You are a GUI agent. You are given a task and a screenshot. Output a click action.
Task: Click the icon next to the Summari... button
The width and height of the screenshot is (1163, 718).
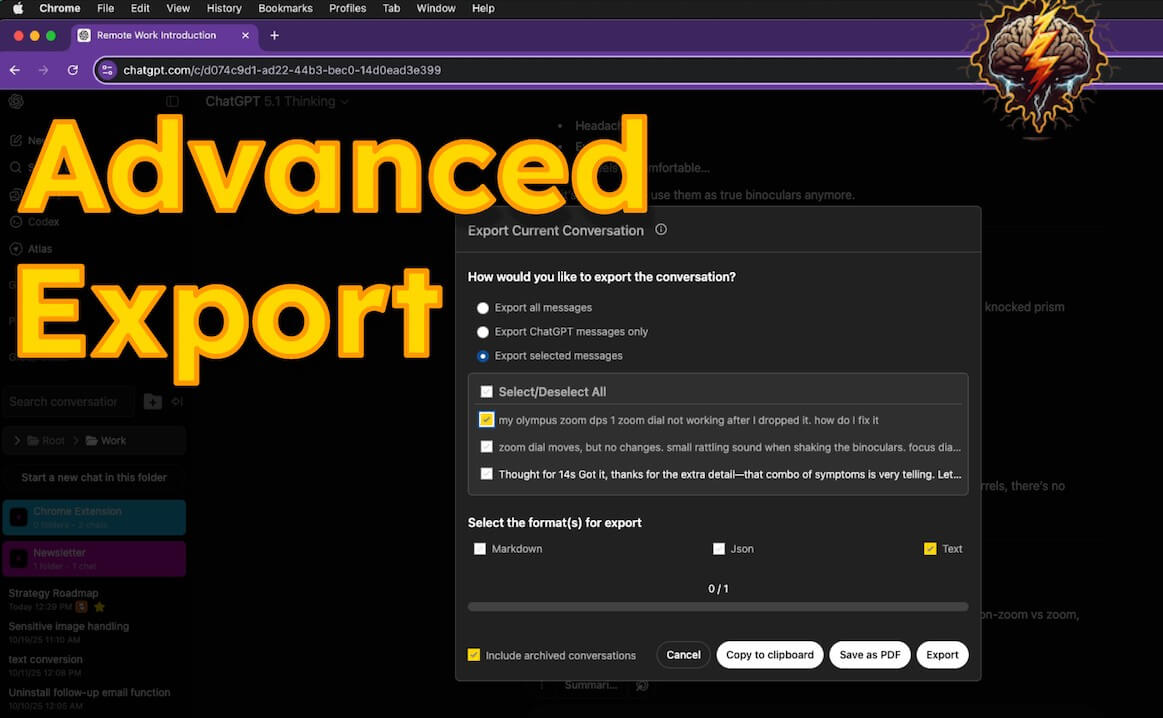tap(642, 685)
